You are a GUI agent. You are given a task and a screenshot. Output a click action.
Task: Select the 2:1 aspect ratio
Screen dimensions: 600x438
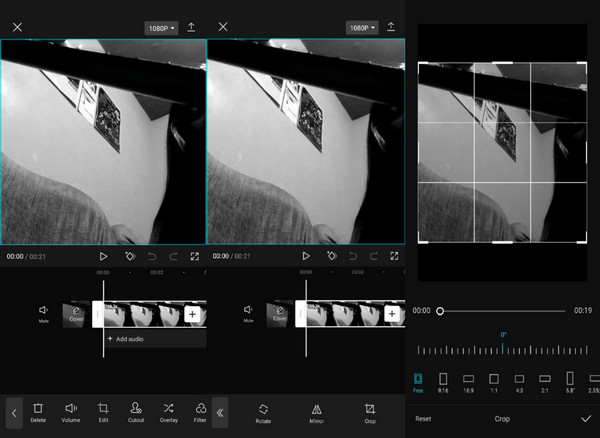click(545, 383)
